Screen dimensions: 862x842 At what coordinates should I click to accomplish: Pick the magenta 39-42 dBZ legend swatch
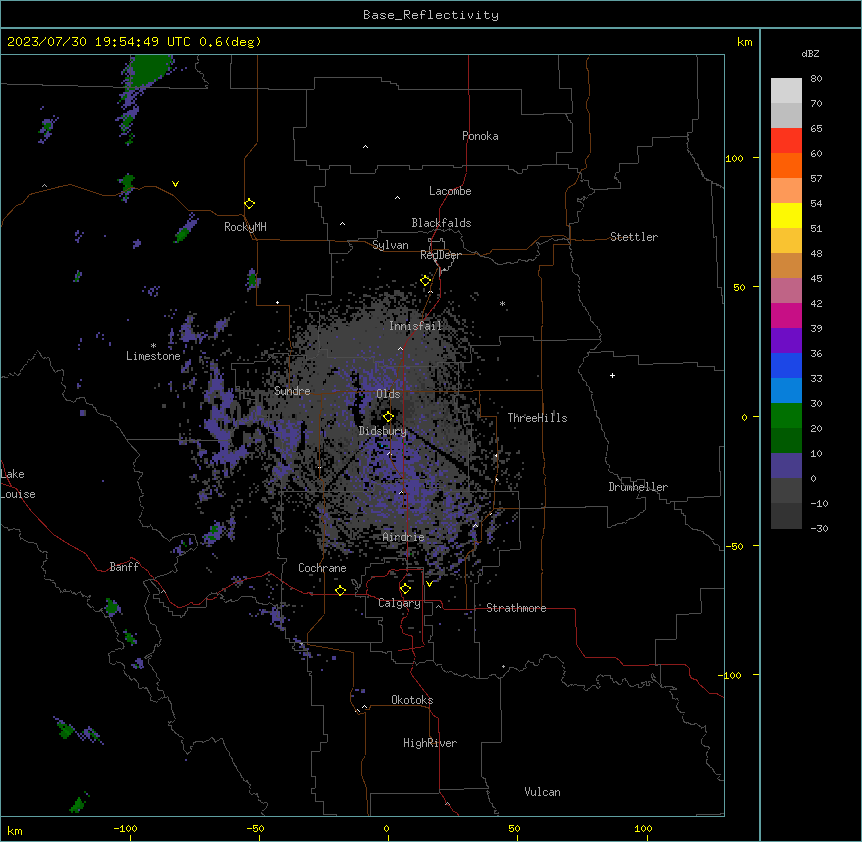[x=786, y=315]
